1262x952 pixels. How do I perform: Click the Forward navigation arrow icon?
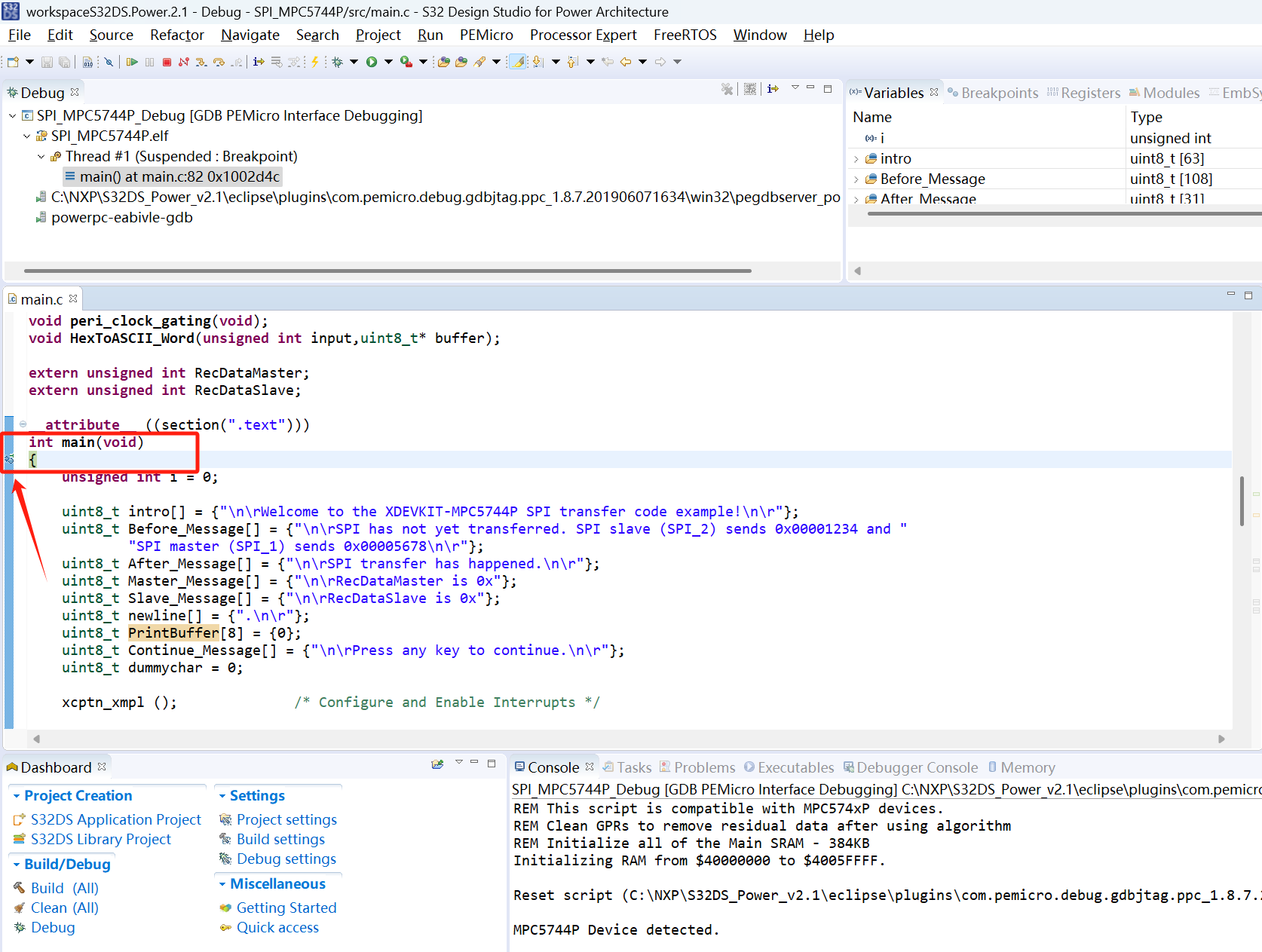(x=660, y=62)
